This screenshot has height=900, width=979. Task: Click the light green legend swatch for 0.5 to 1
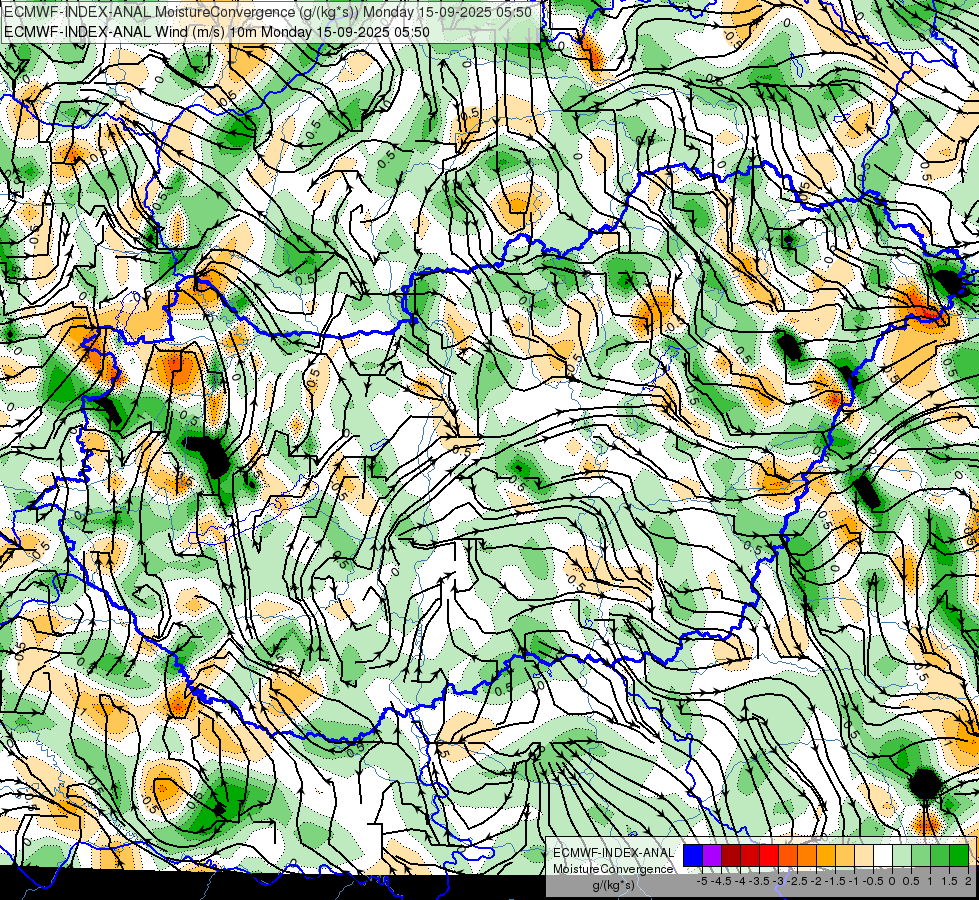(x=921, y=856)
